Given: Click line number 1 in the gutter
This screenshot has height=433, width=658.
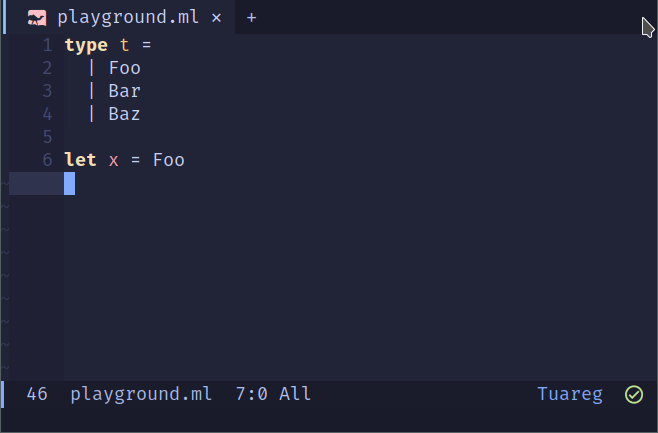Looking at the screenshot, I should [47, 45].
